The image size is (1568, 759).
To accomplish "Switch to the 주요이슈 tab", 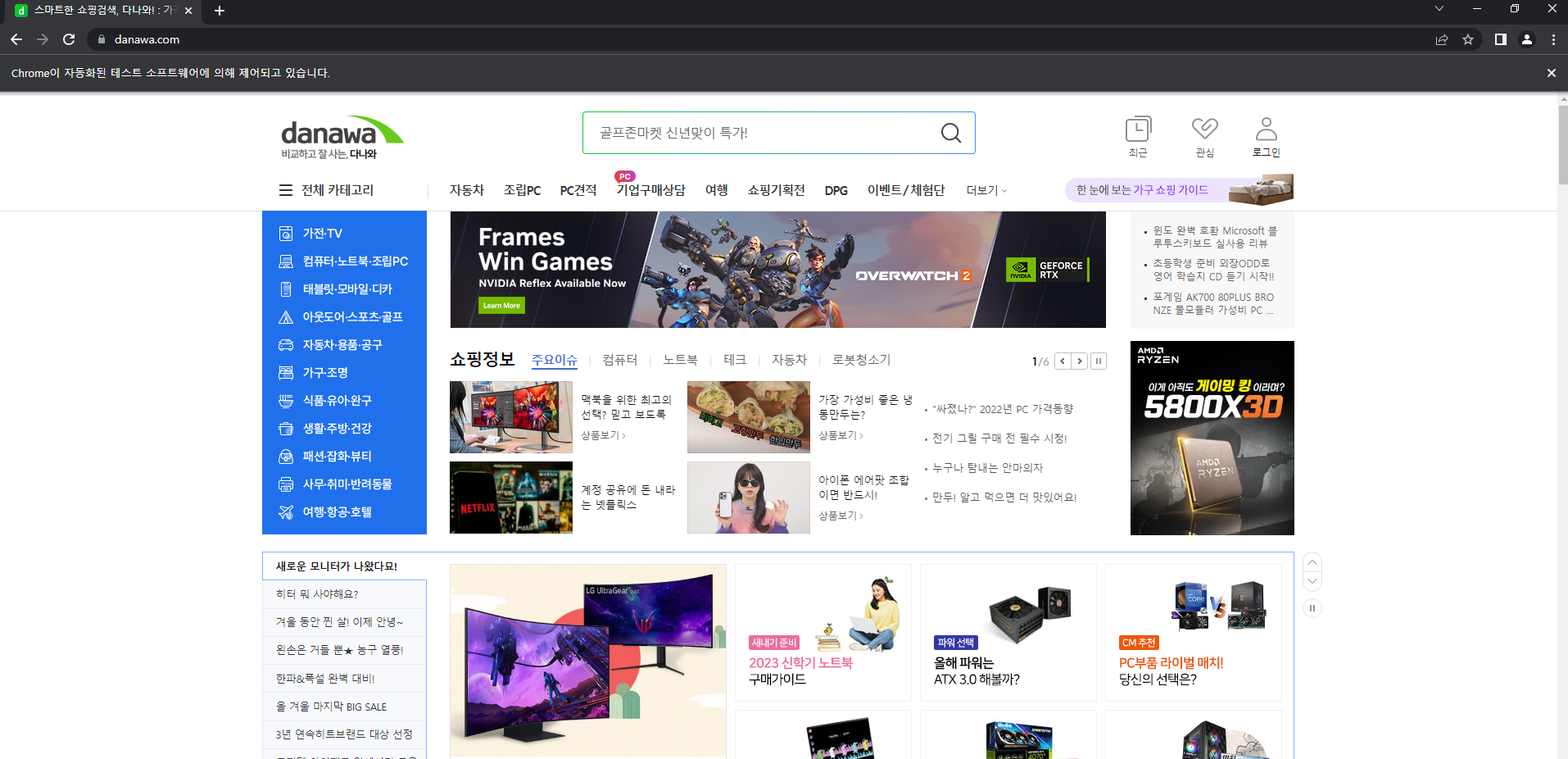I will [x=555, y=360].
